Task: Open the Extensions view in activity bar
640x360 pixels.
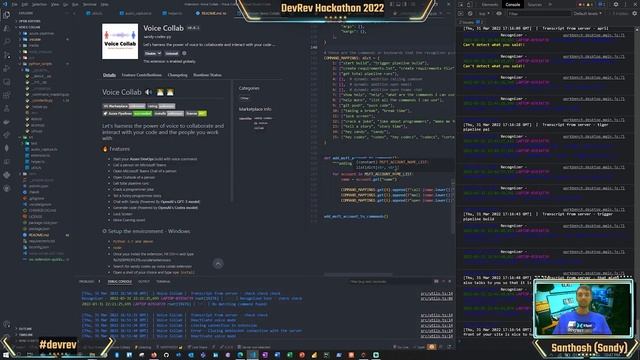Action: [x=7, y=96]
